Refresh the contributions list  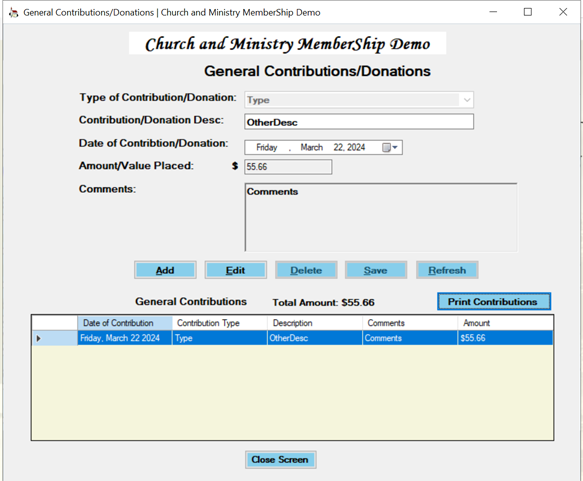point(447,270)
